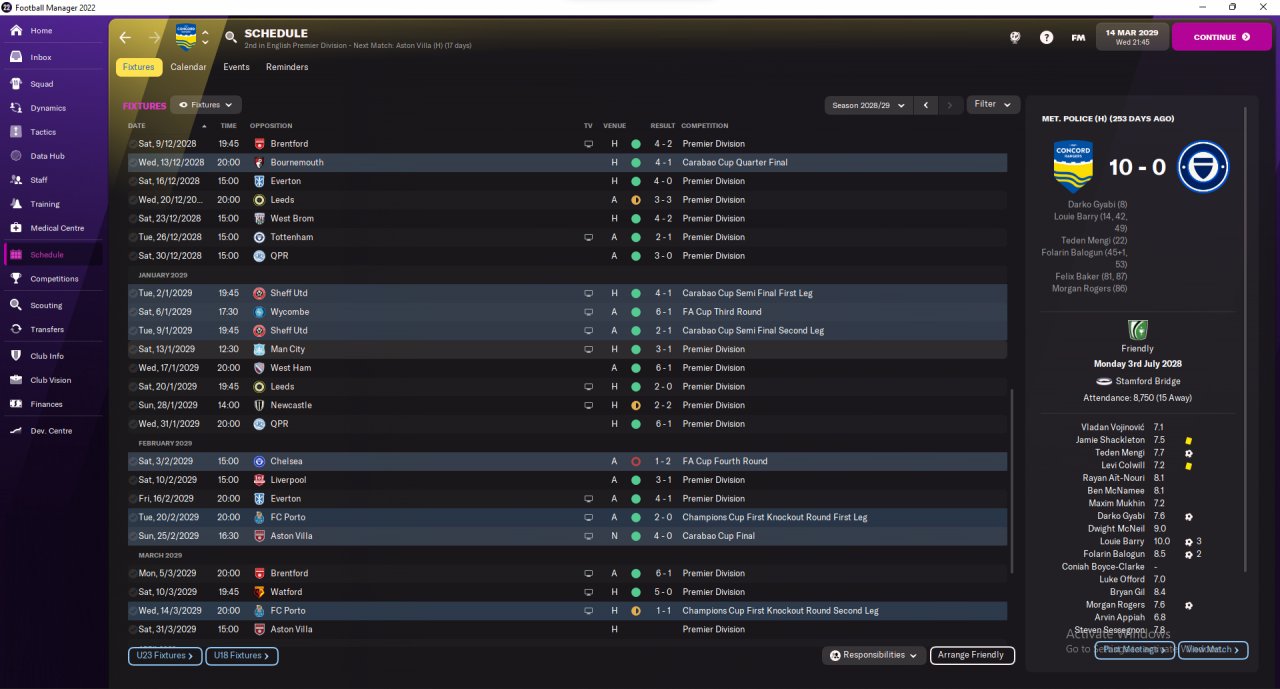Select the Aston Villa Carabao Cup Final row
The height and width of the screenshot is (689, 1280).
point(567,536)
